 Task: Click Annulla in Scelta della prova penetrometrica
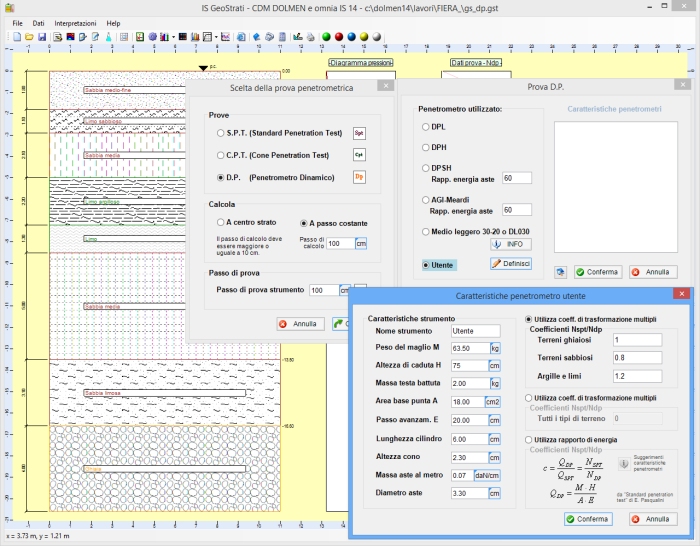300,324
